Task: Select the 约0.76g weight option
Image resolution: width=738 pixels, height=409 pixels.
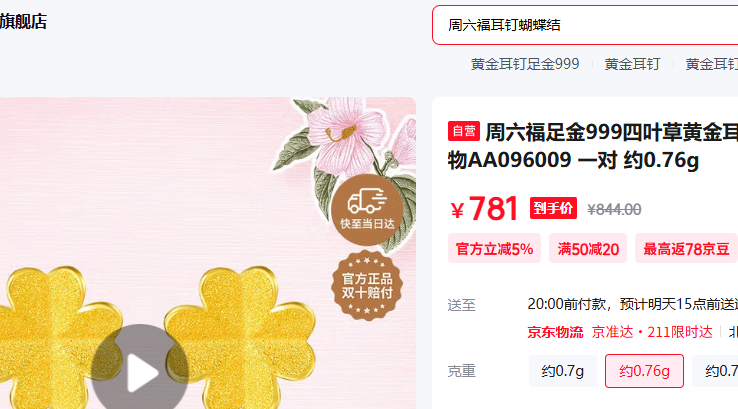Action: coord(644,371)
